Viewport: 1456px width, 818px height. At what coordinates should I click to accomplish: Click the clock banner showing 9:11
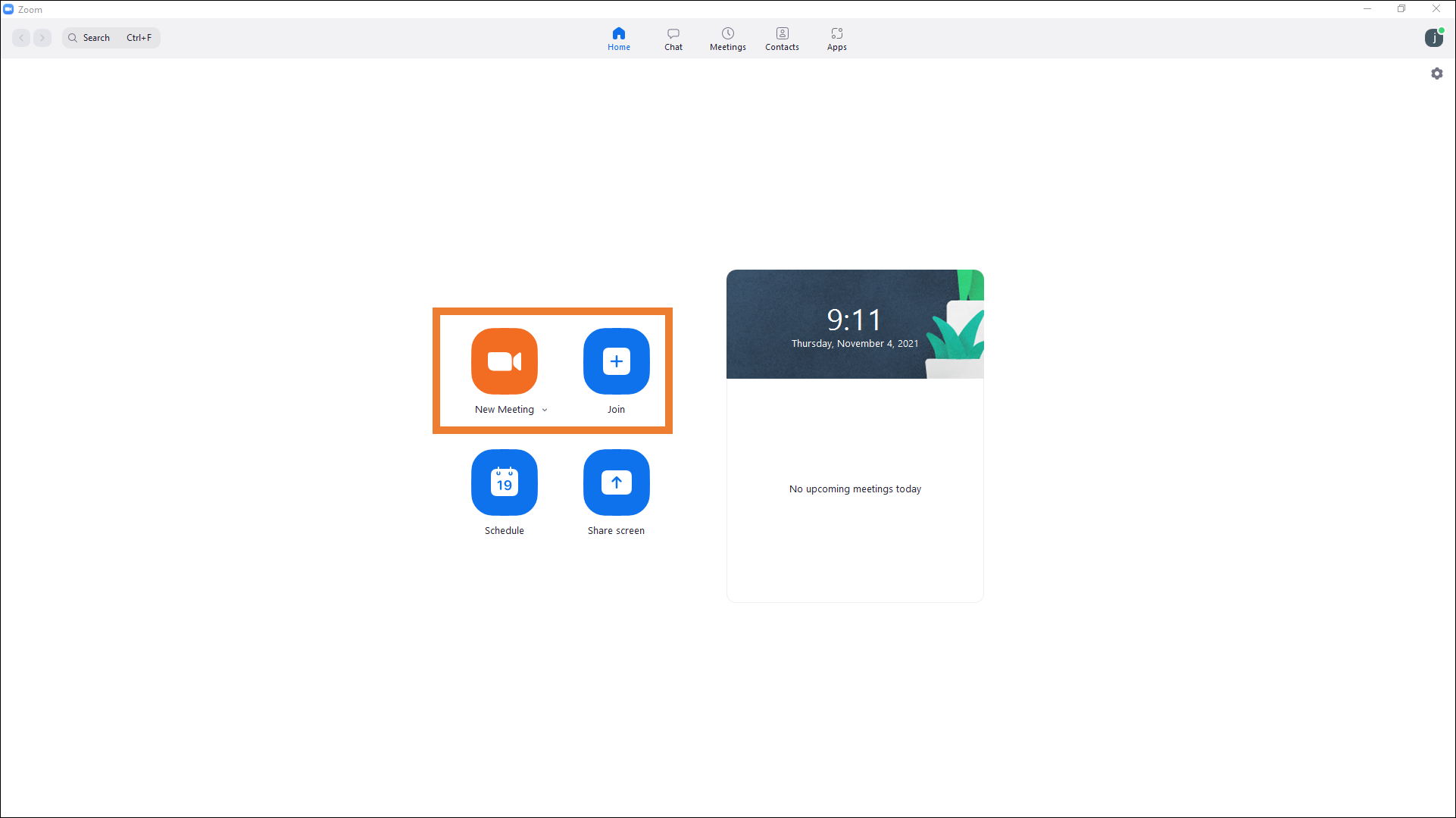(854, 324)
